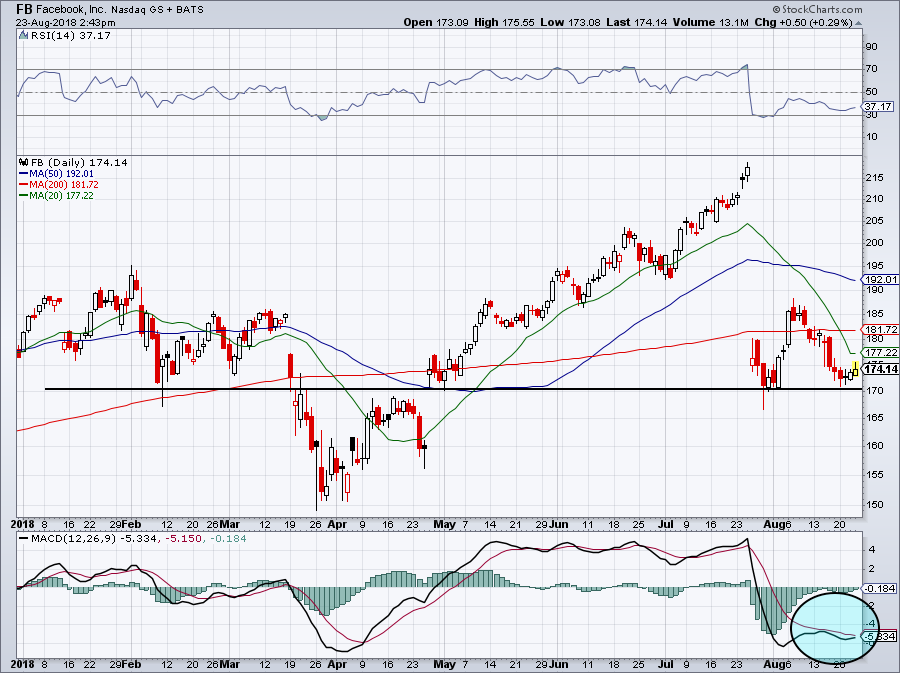
Task: Click the MACD(12,26,9) -5.334 label
Action: (96, 539)
